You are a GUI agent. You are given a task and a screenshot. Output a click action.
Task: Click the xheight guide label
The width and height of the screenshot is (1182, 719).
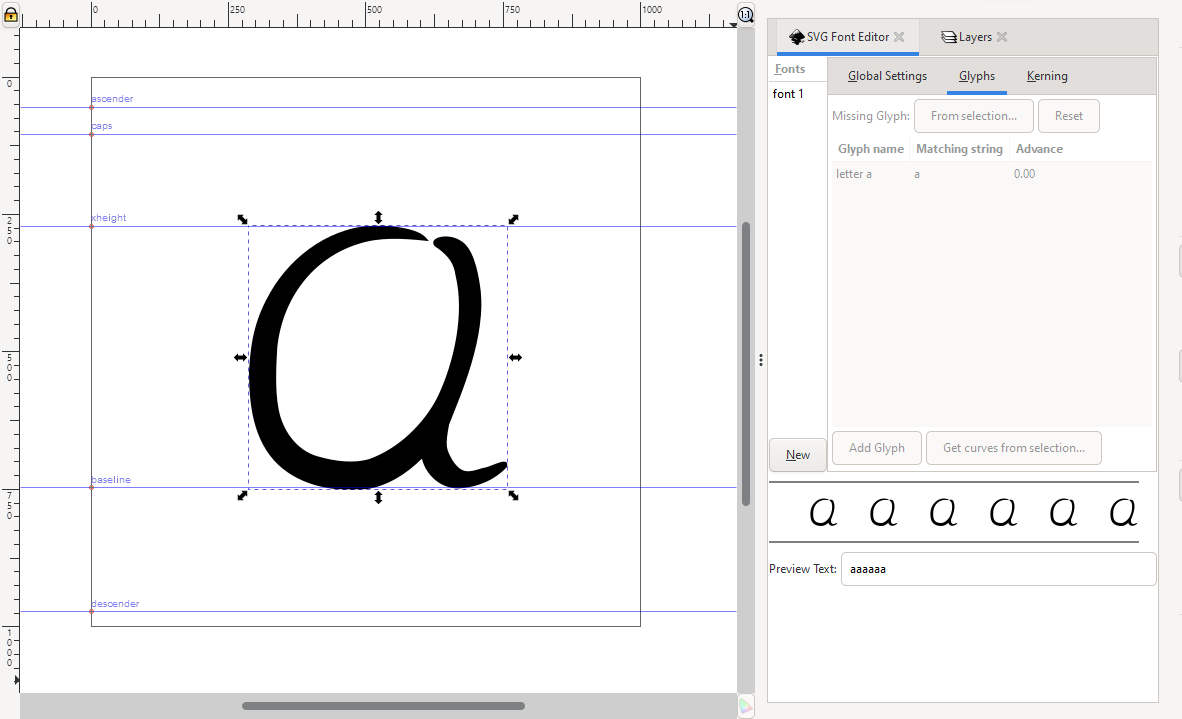click(109, 218)
